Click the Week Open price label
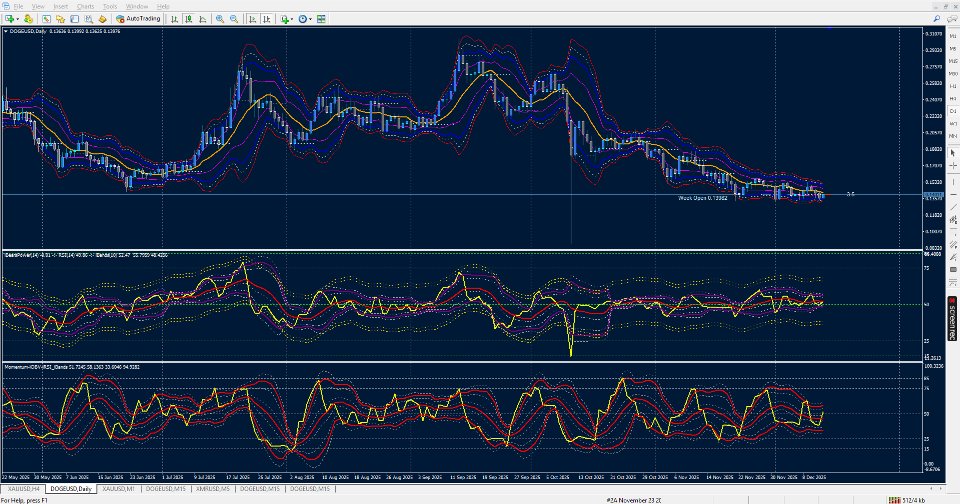 702,198
